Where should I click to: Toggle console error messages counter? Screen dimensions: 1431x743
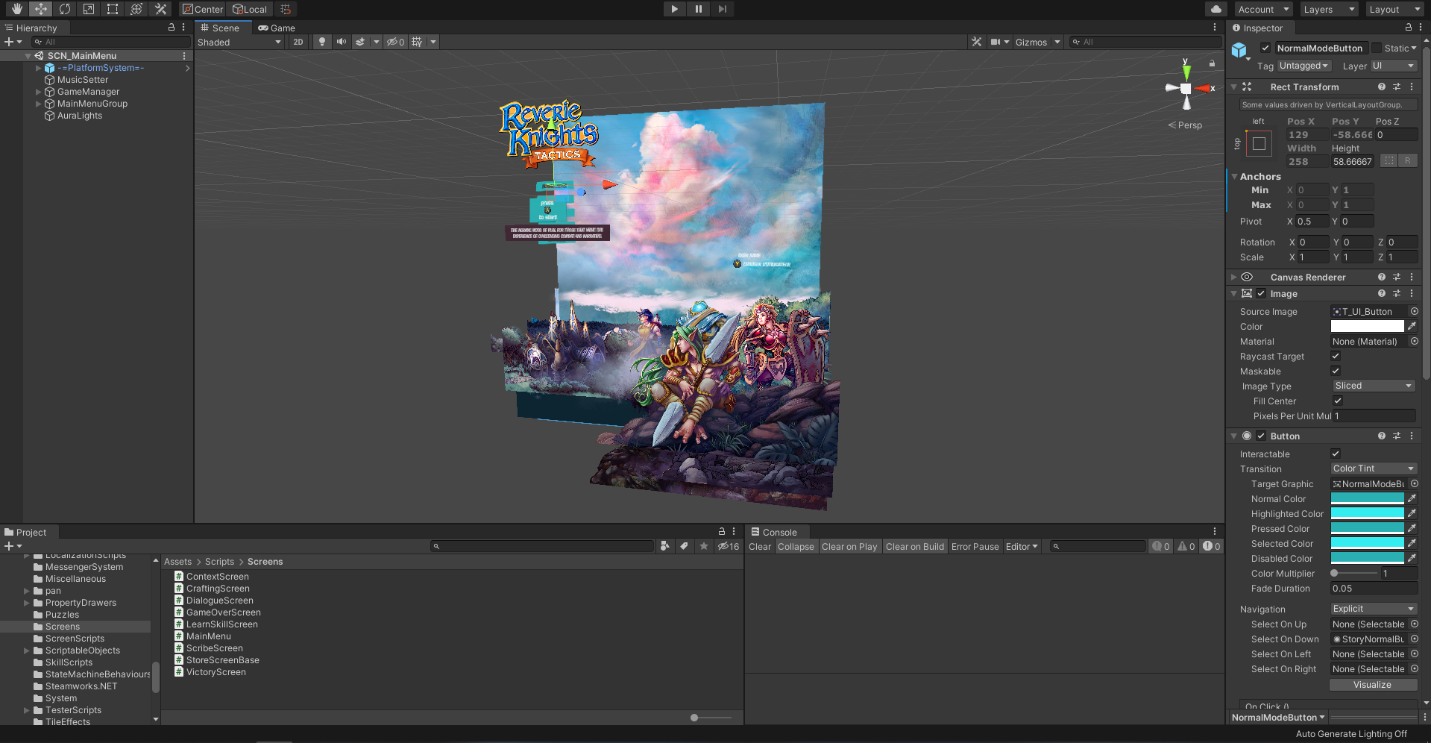coord(1210,546)
